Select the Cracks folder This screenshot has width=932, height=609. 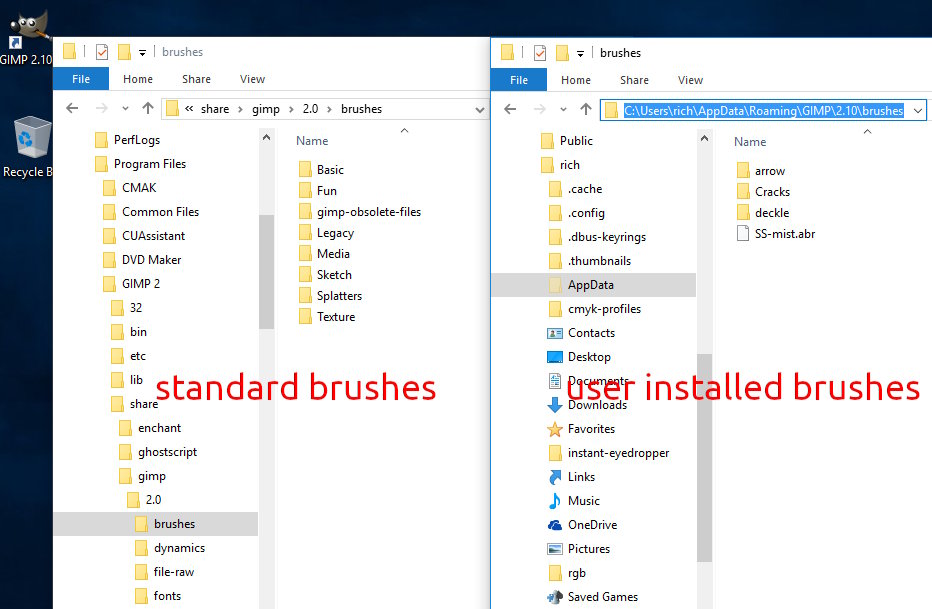pyautogui.click(x=763, y=192)
